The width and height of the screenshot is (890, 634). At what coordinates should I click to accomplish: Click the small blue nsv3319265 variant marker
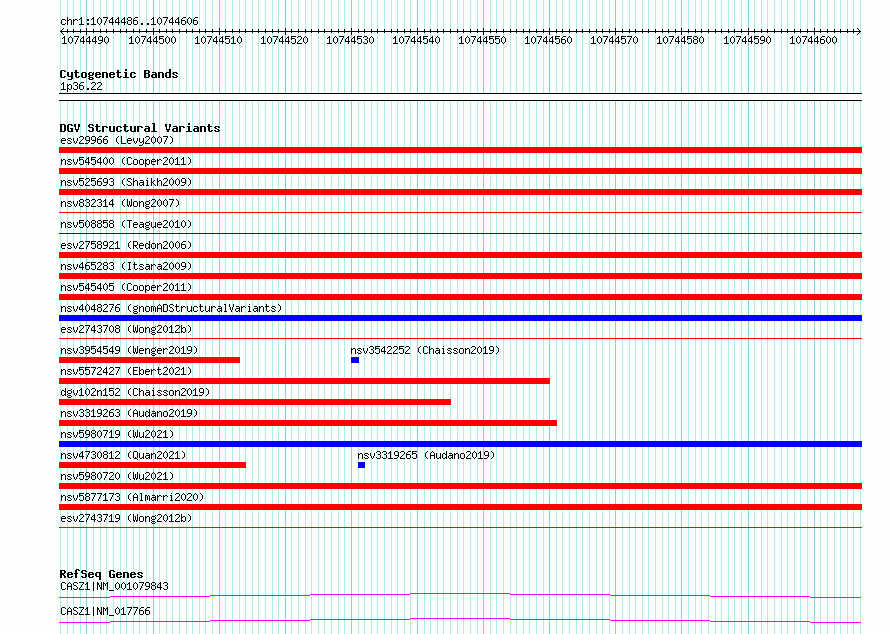coord(361,465)
